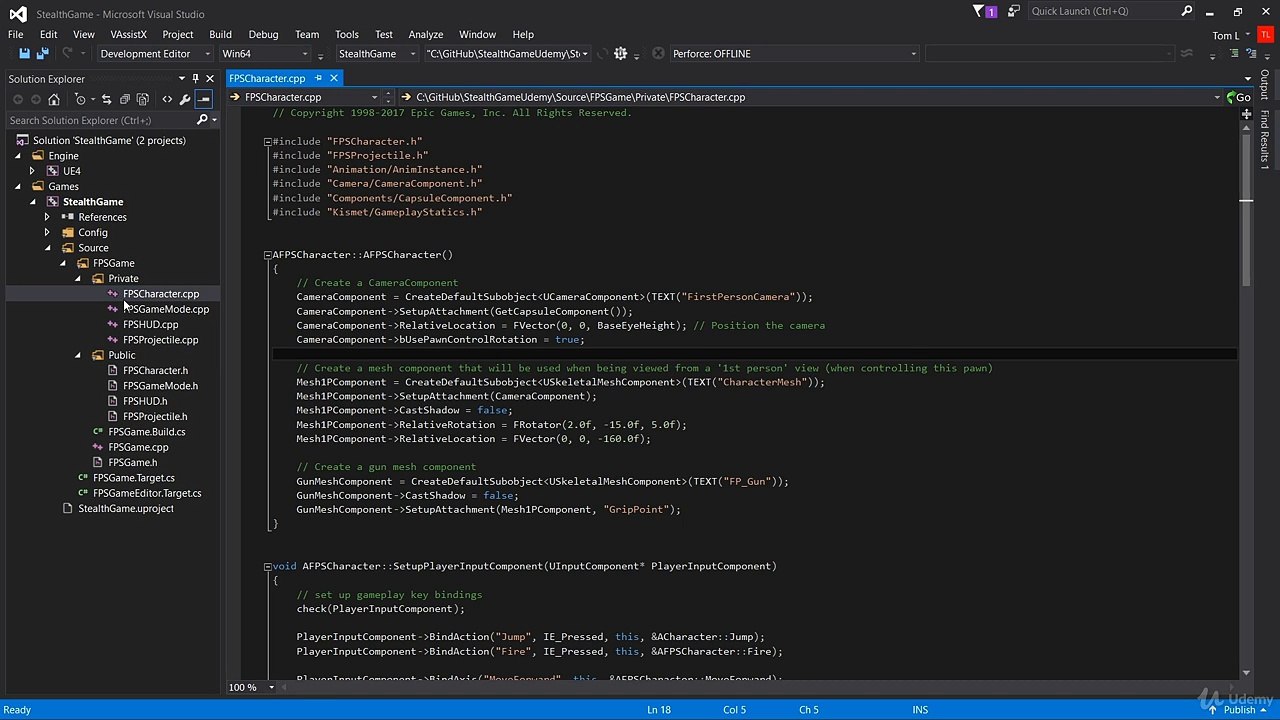
Task: Open the Build menu
Action: 221,34
